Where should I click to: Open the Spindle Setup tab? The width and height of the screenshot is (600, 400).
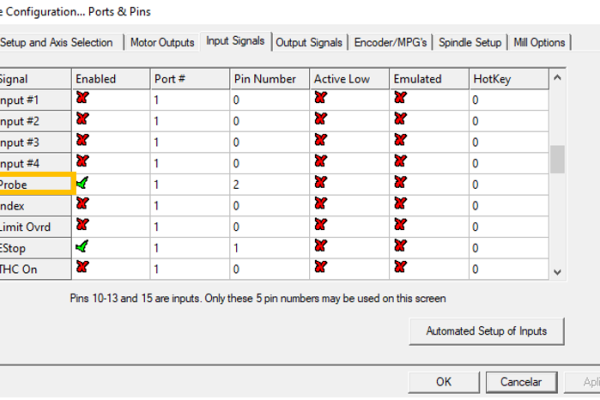[471, 42]
